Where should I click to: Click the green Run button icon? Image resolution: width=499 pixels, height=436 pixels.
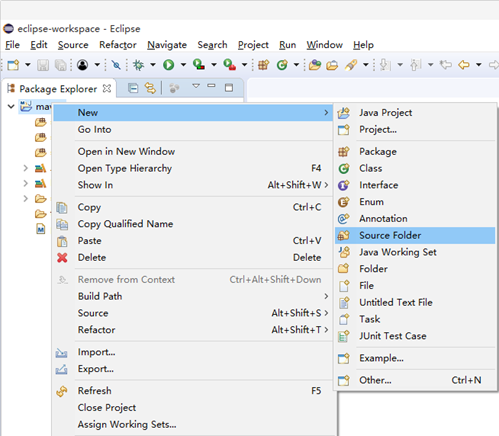click(x=169, y=65)
